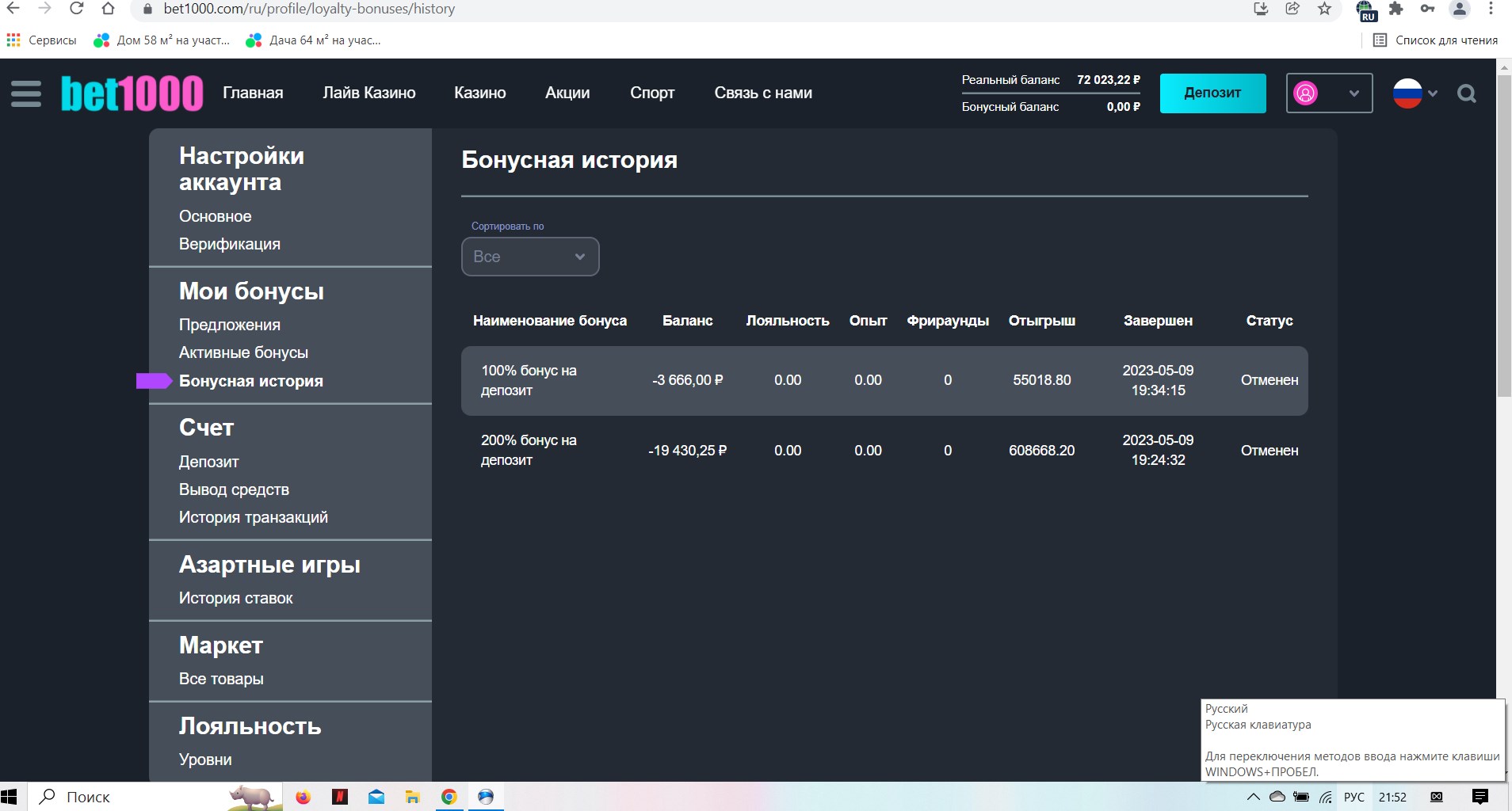Open the Спорт navigation item

(652, 93)
